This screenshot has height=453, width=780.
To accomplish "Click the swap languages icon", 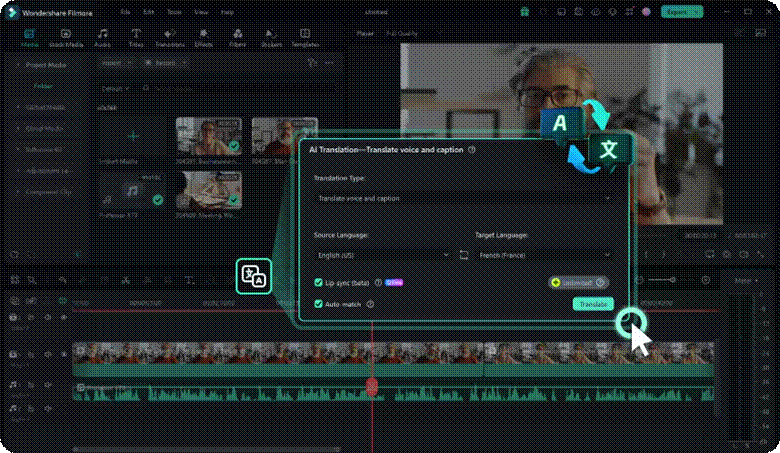I will tap(464, 255).
